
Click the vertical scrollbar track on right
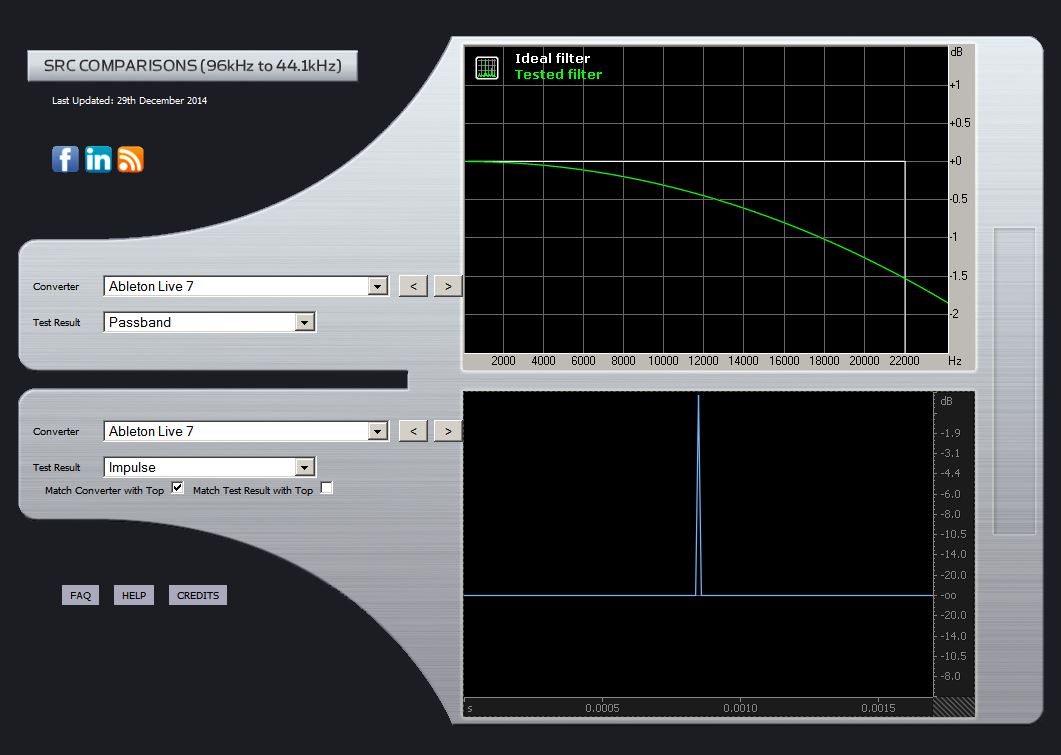click(1014, 381)
